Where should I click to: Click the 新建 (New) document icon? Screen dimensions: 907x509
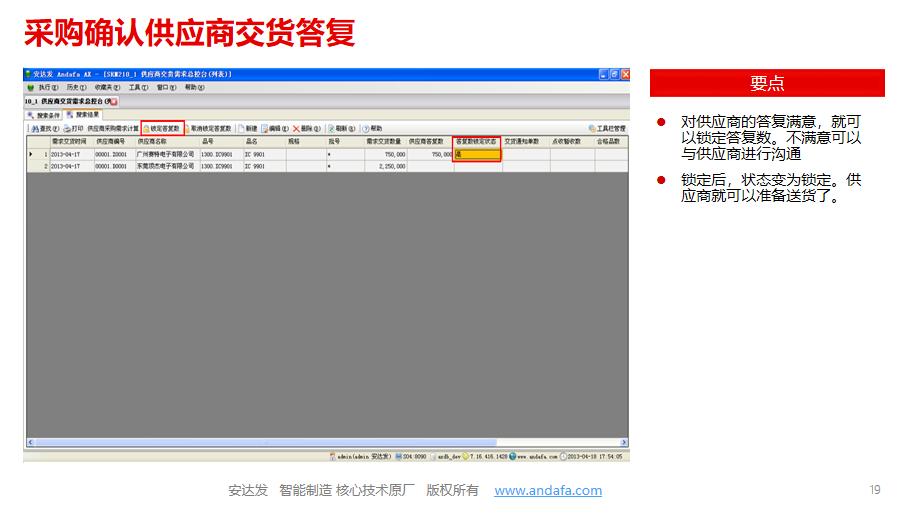(x=241, y=129)
